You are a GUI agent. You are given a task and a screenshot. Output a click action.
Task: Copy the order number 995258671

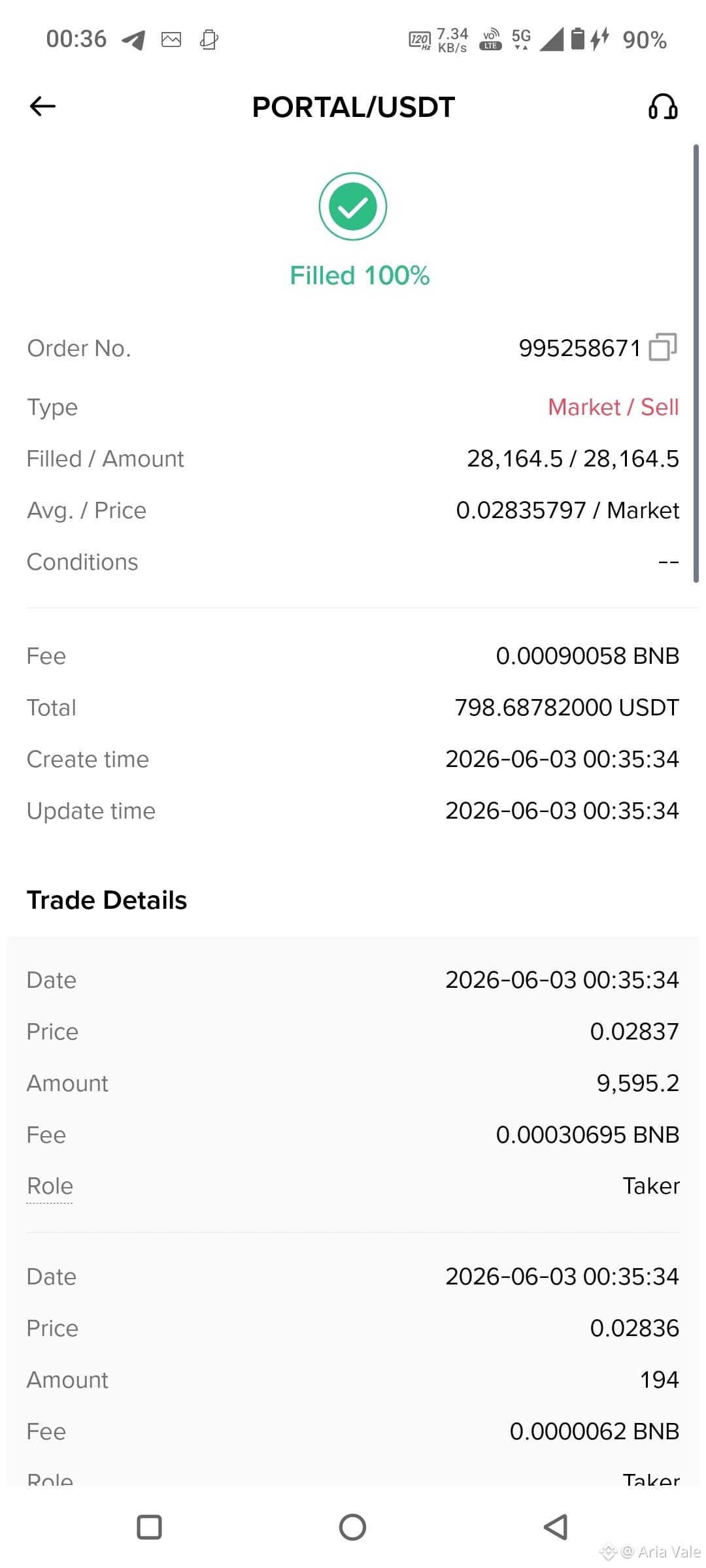[663, 347]
